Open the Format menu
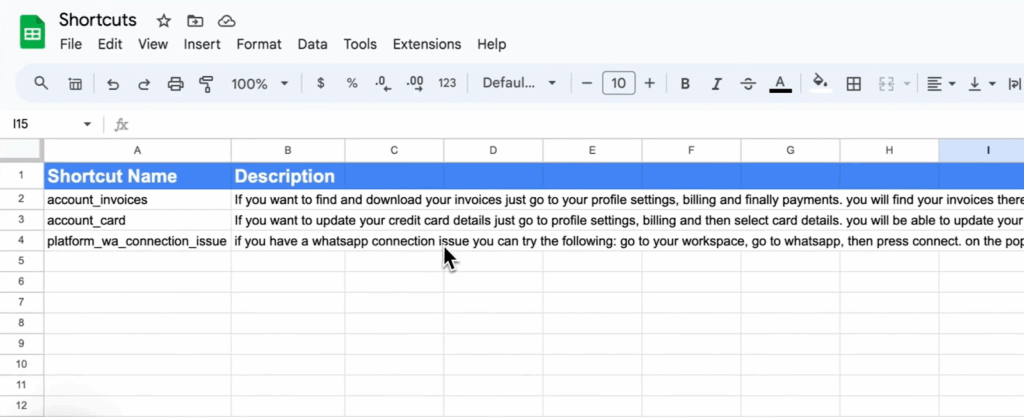1024x417 pixels. click(x=259, y=44)
